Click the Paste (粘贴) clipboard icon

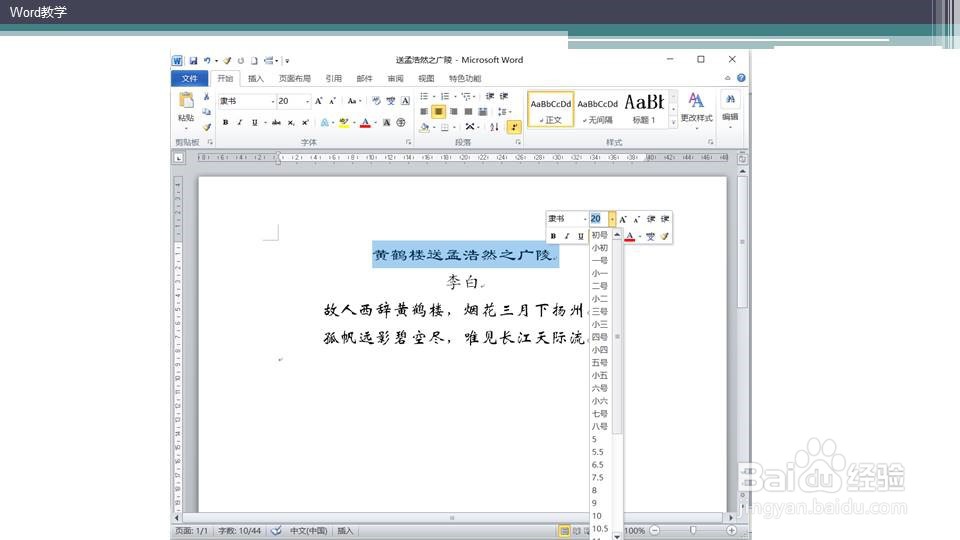click(x=186, y=100)
